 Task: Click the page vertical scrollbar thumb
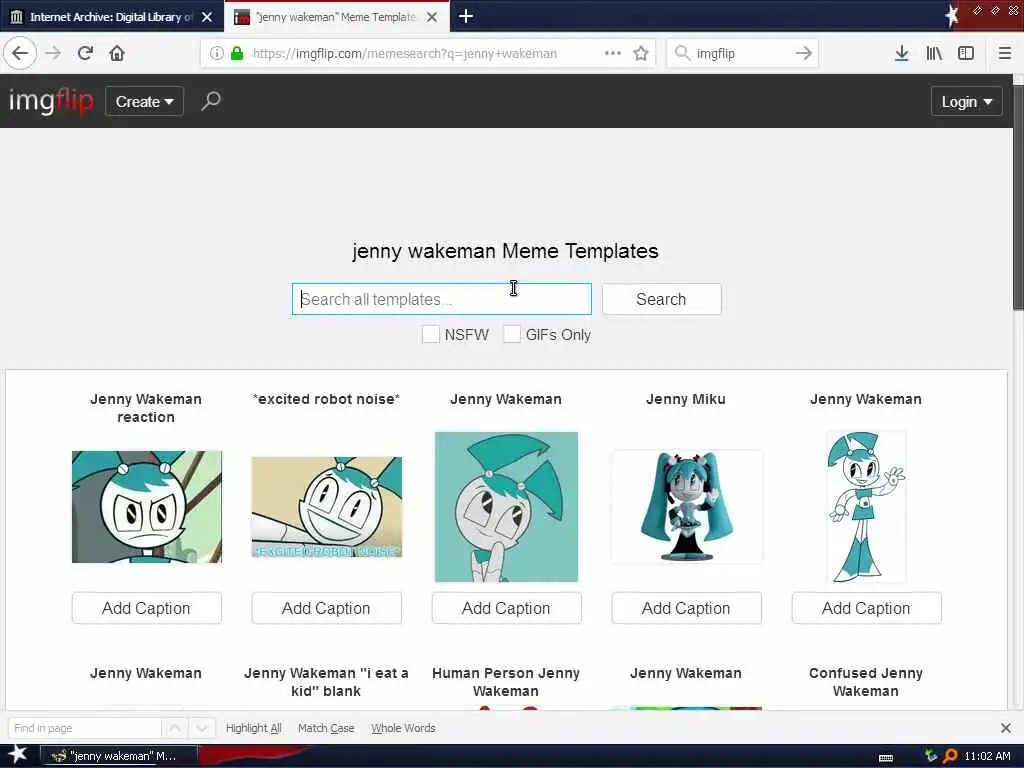(1018, 196)
